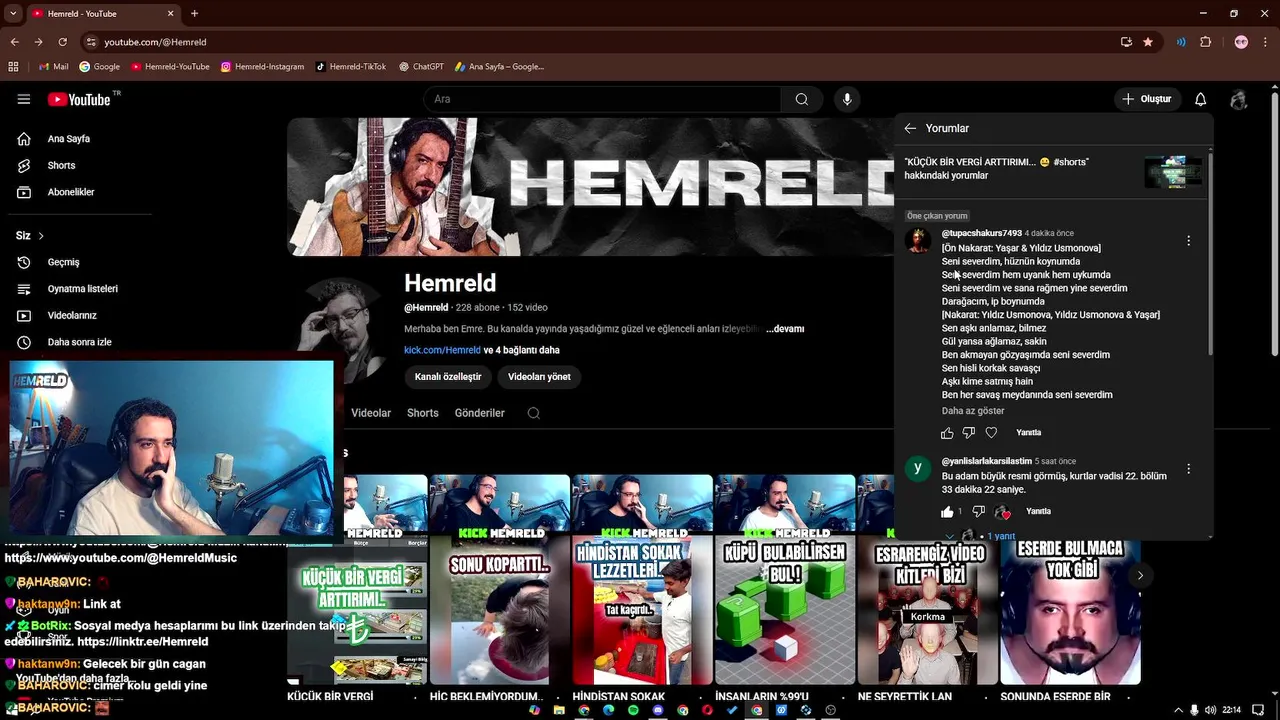Switch to the channel Shorts tab
The image size is (1280, 720).
pyautogui.click(x=423, y=413)
